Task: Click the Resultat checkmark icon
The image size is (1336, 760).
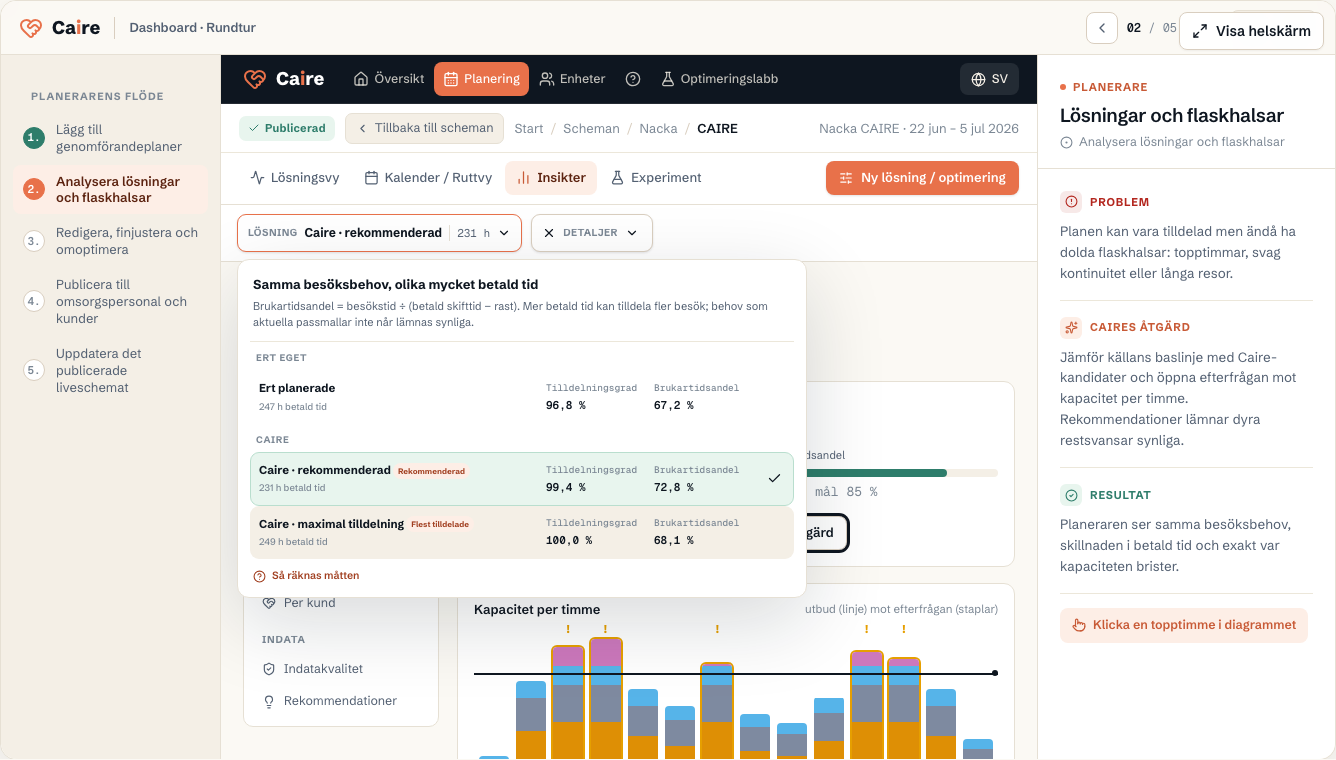Action: (x=1071, y=495)
